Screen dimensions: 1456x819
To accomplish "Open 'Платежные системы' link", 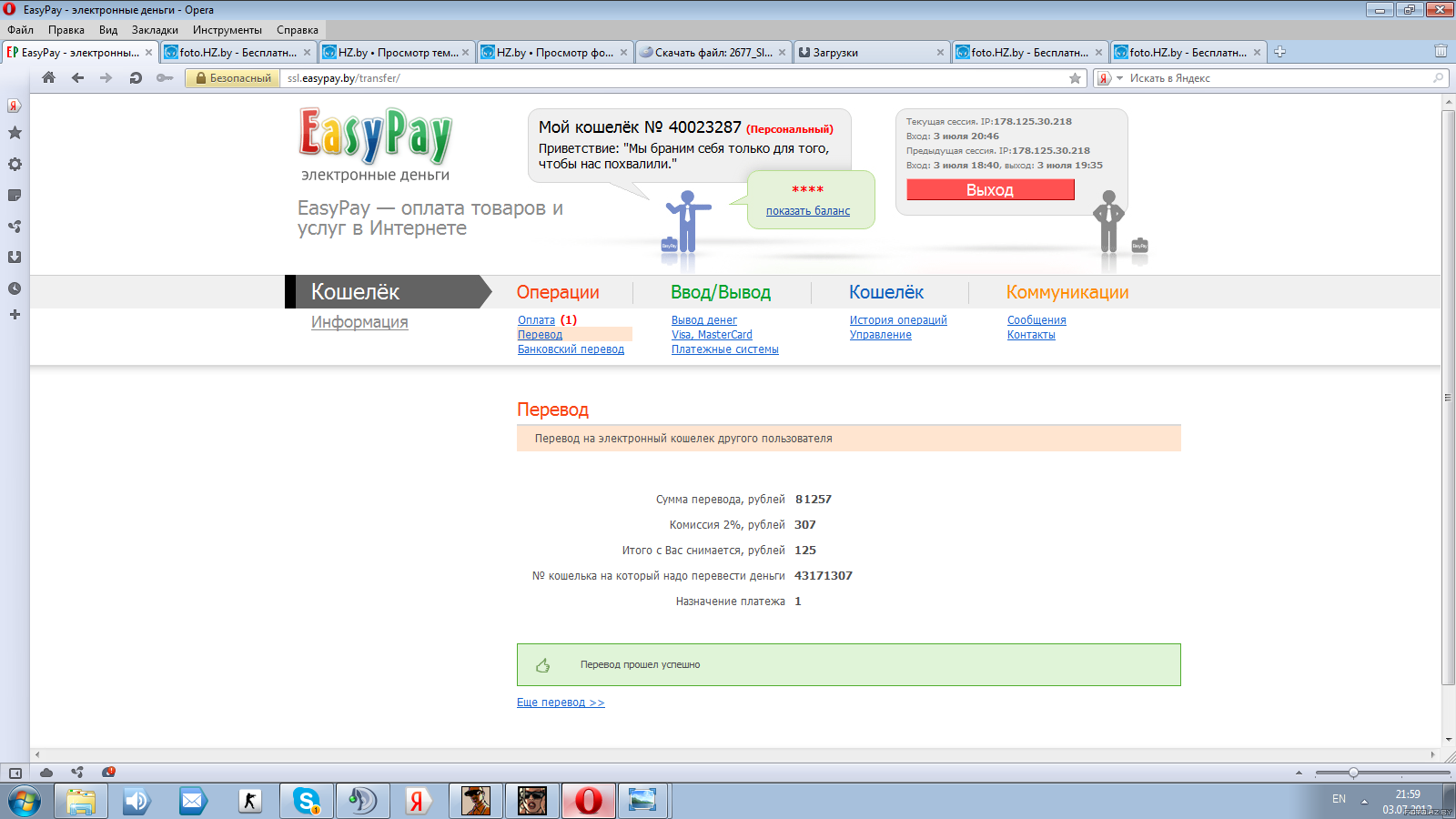I will (x=724, y=349).
